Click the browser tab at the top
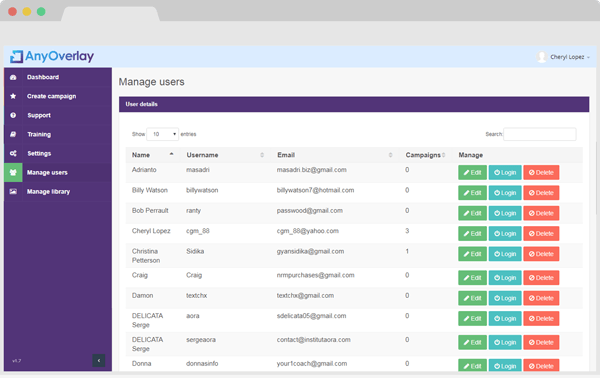 (x=110, y=14)
